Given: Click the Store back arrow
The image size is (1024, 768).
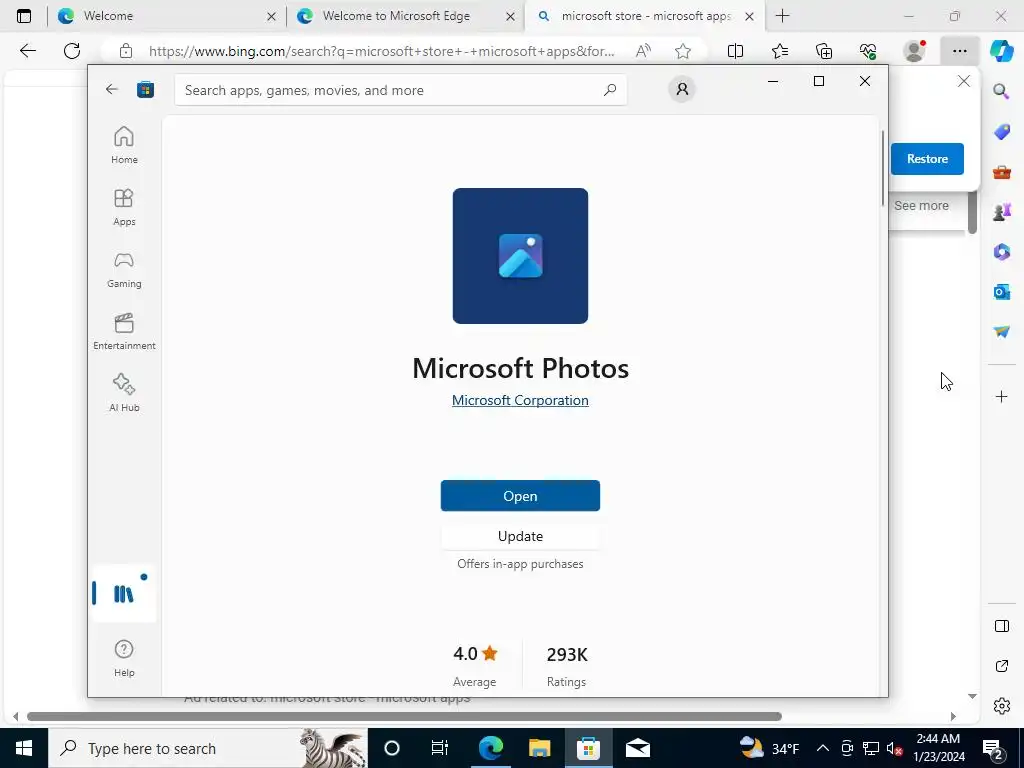Looking at the screenshot, I should click(112, 89).
